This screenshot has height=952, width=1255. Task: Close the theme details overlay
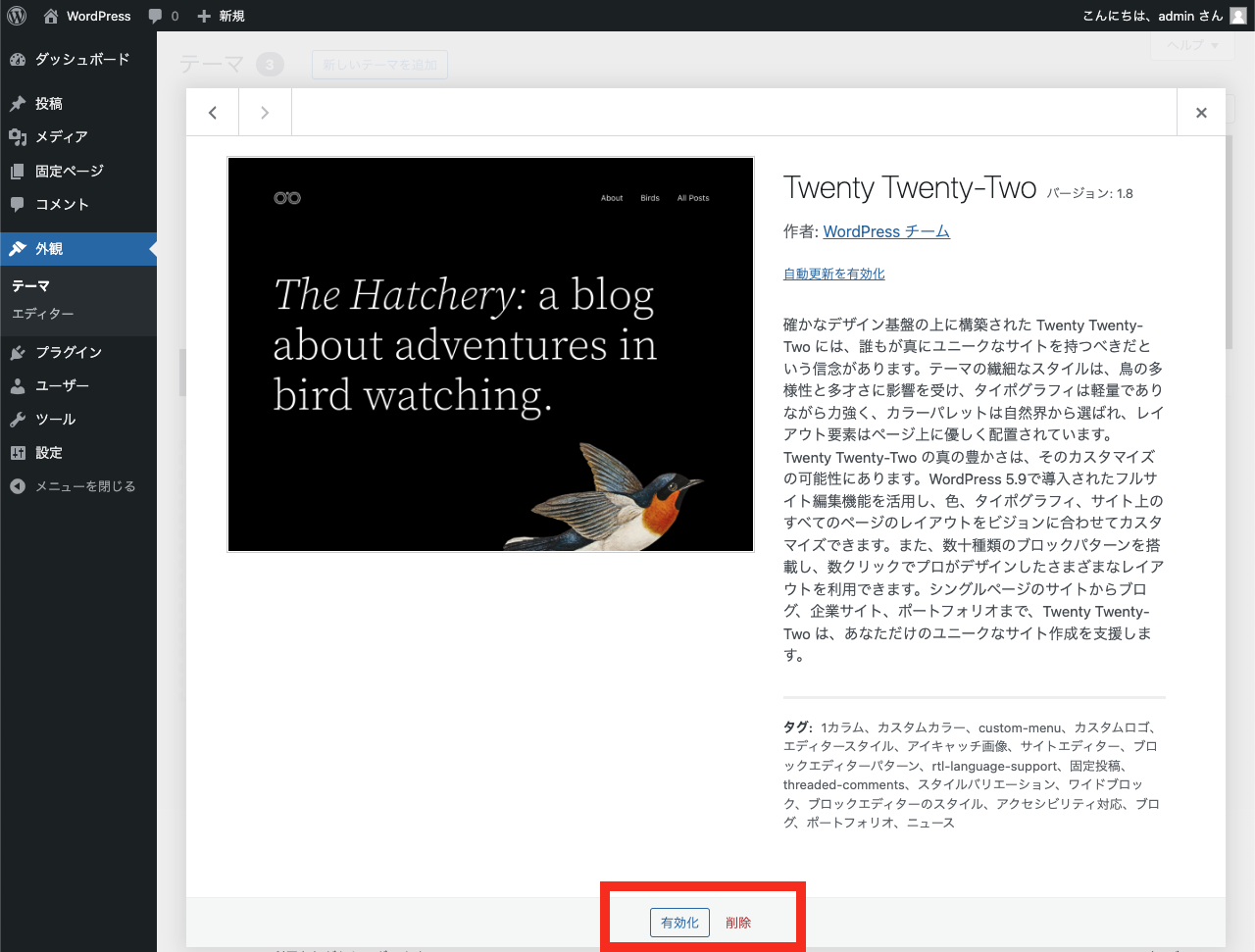[x=1201, y=113]
